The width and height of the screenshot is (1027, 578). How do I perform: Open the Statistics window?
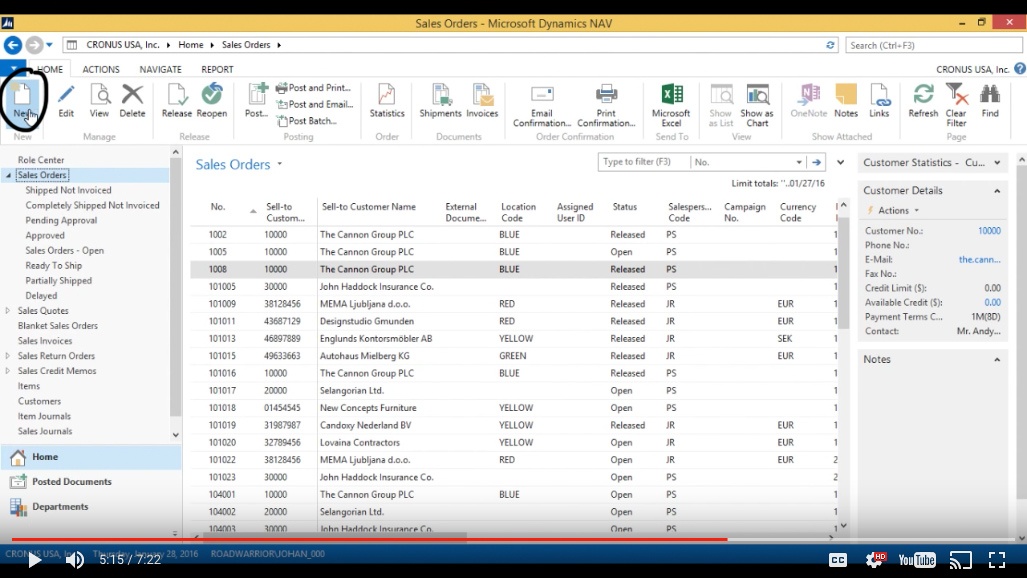(x=387, y=104)
